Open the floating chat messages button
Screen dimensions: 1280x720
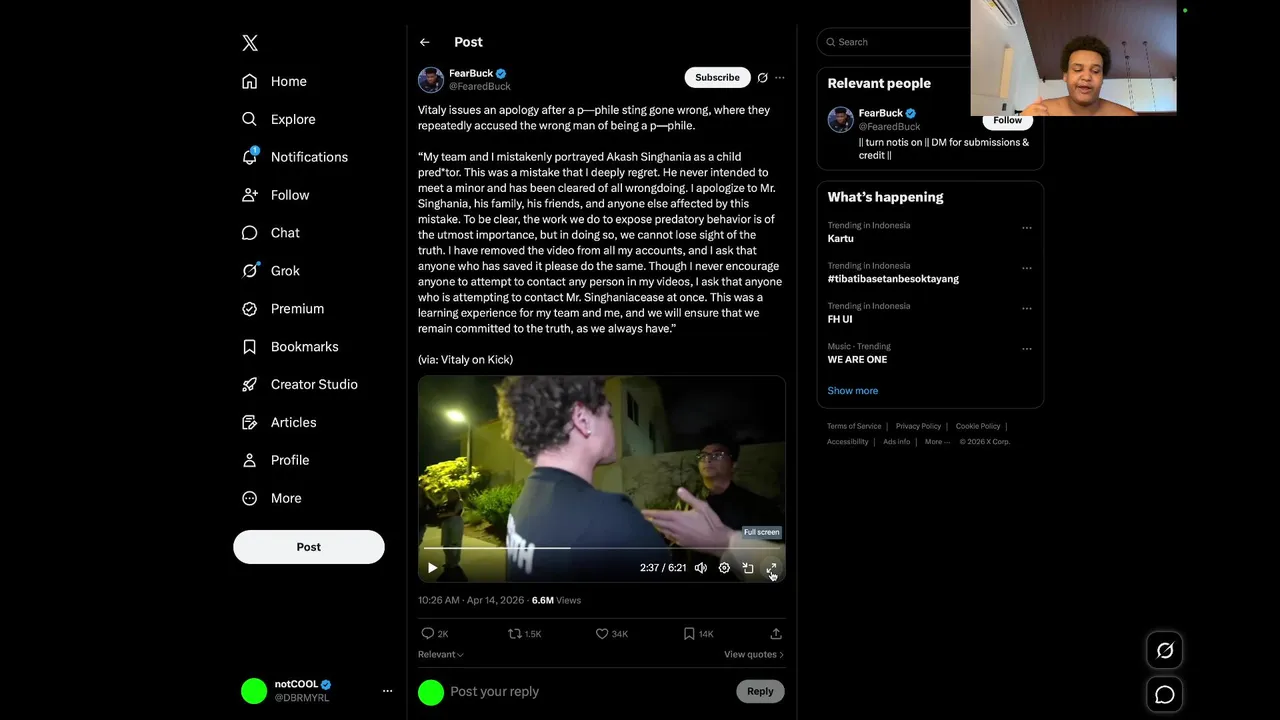1165,695
